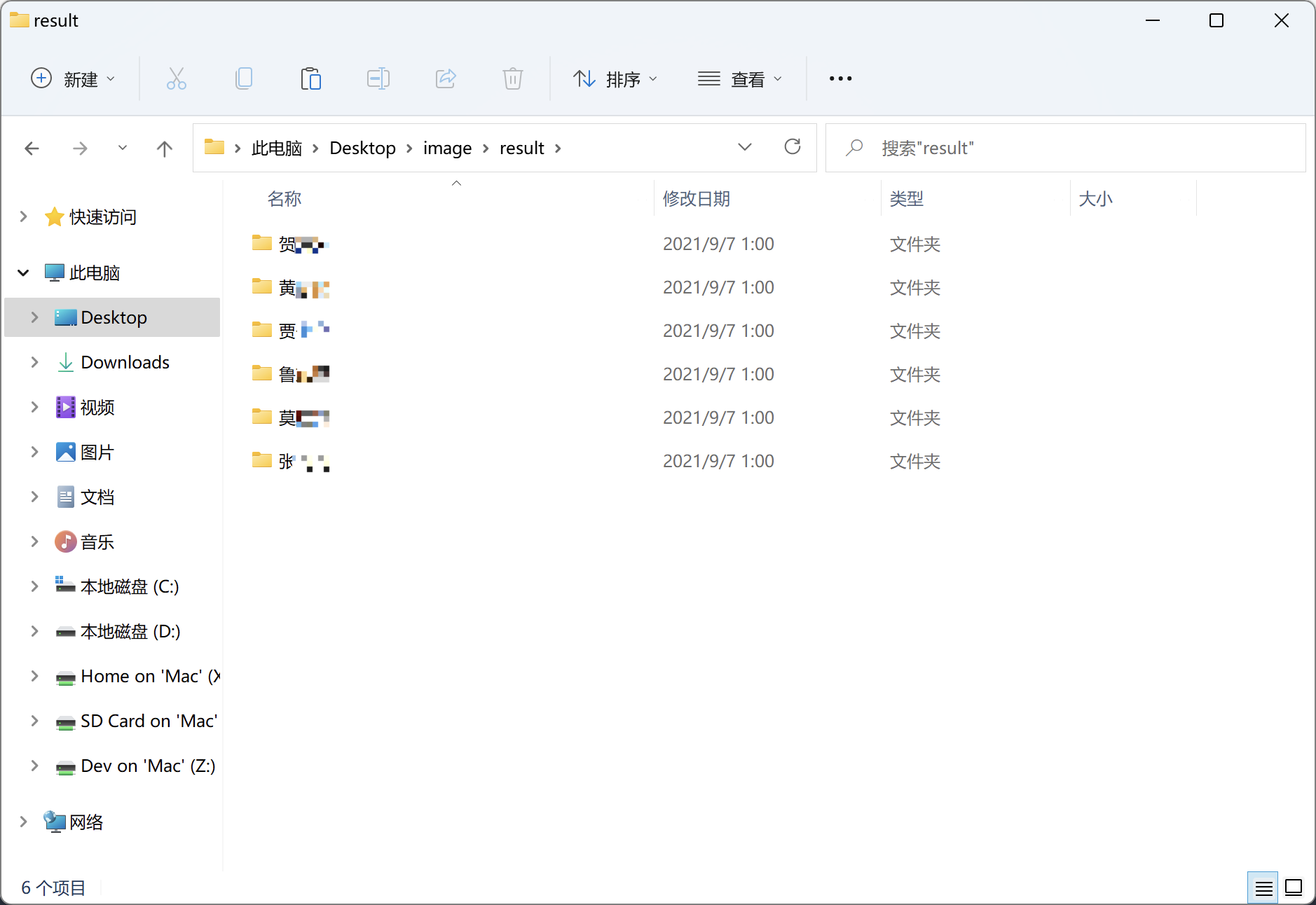Click the Cut scissors icon
The height and width of the screenshot is (905, 1316).
[x=176, y=78]
